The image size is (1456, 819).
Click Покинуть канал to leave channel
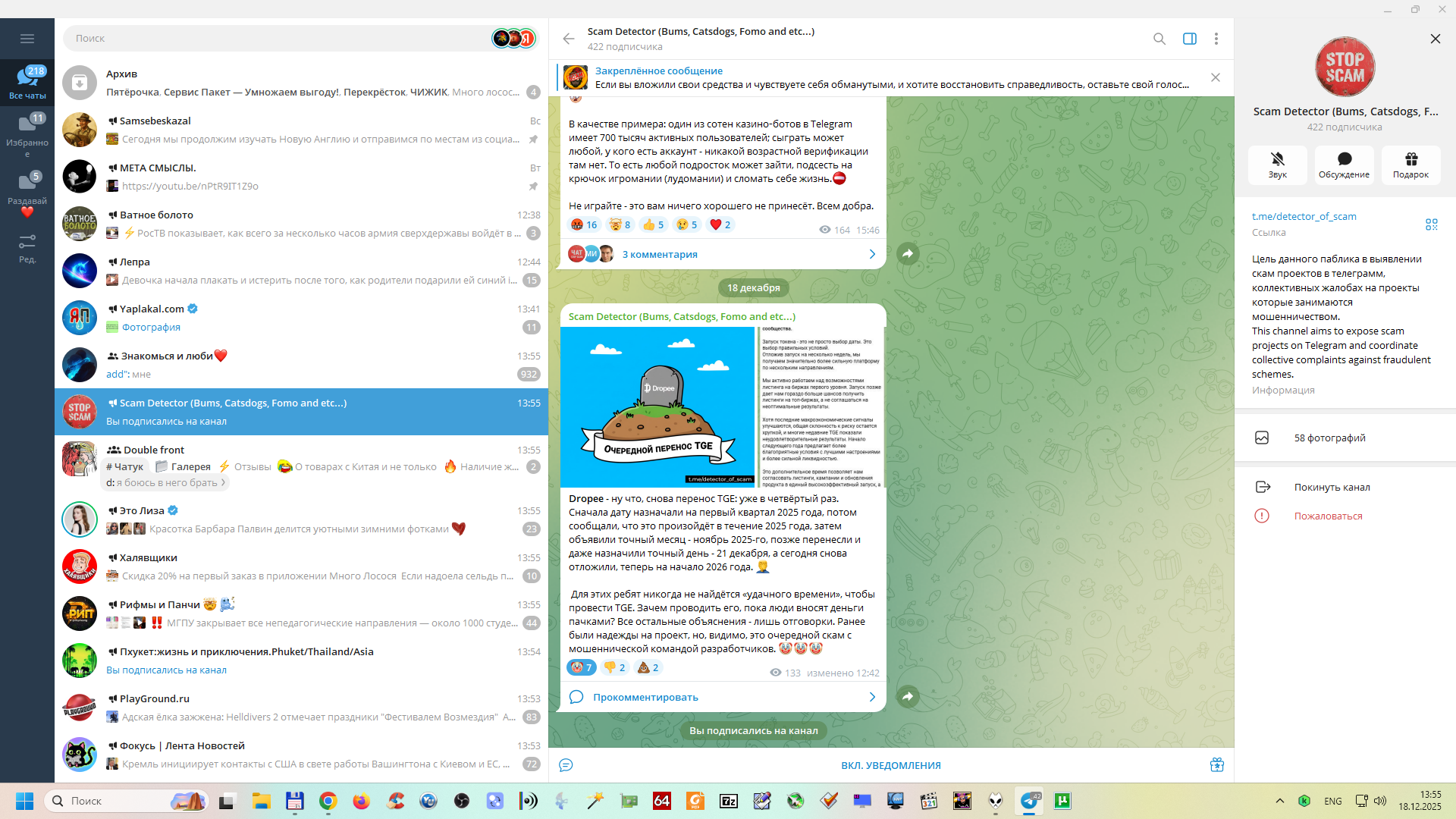pos(1332,487)
